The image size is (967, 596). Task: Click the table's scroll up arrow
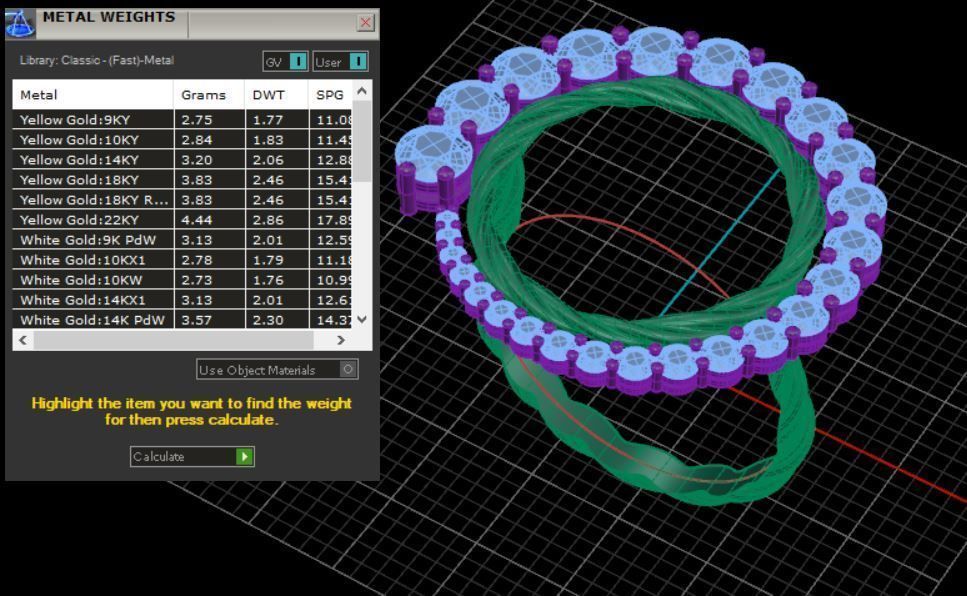[362, 91]
